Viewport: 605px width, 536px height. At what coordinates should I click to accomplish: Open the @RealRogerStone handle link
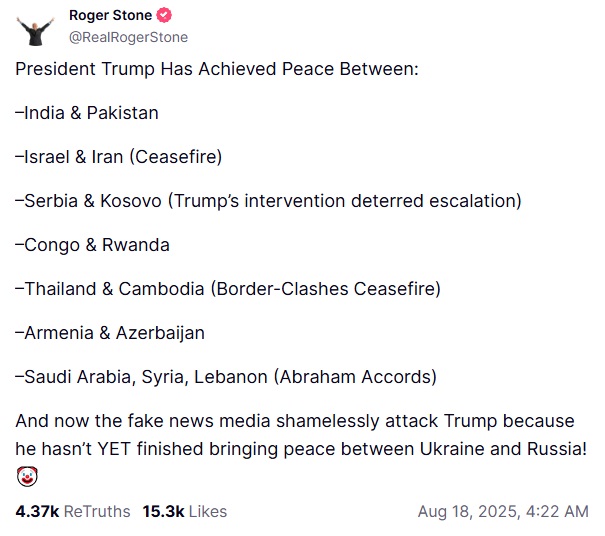click(x=127, y=37)
